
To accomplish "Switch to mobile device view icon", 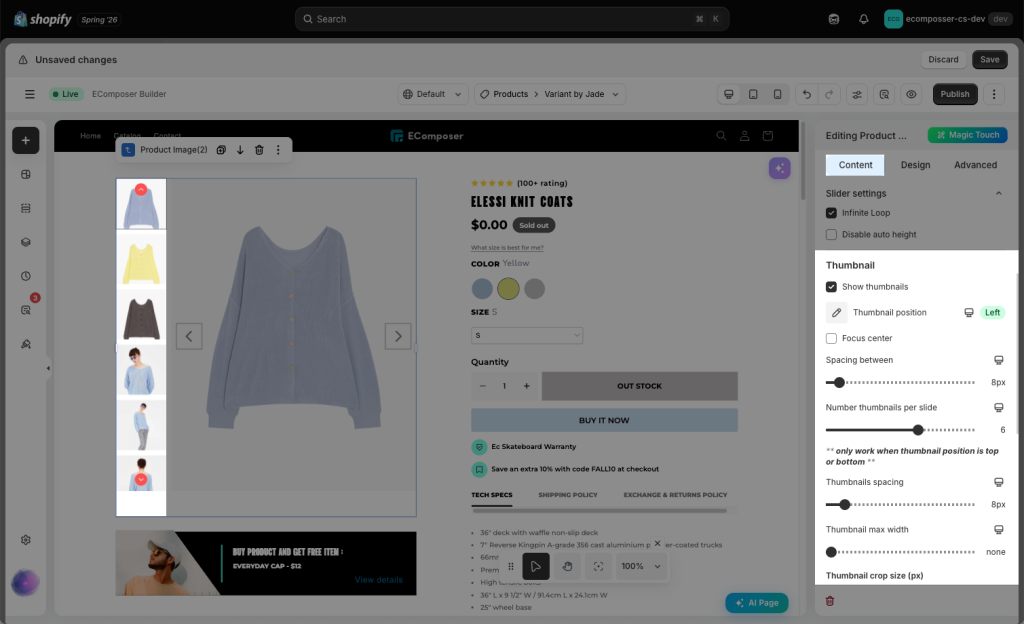I will 777,94.
